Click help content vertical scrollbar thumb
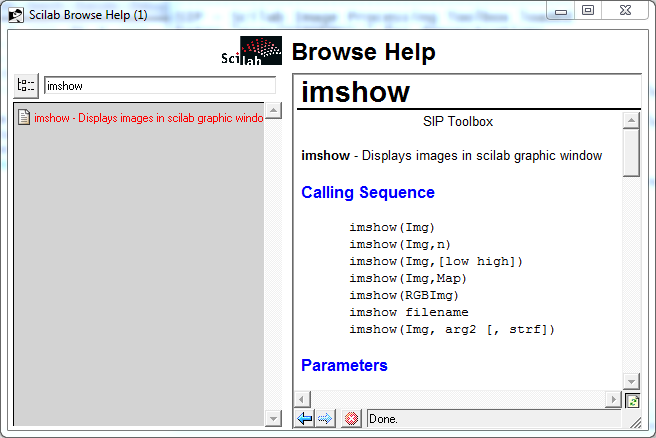Viewport: 656px width, 438px height. pos(631,153)
